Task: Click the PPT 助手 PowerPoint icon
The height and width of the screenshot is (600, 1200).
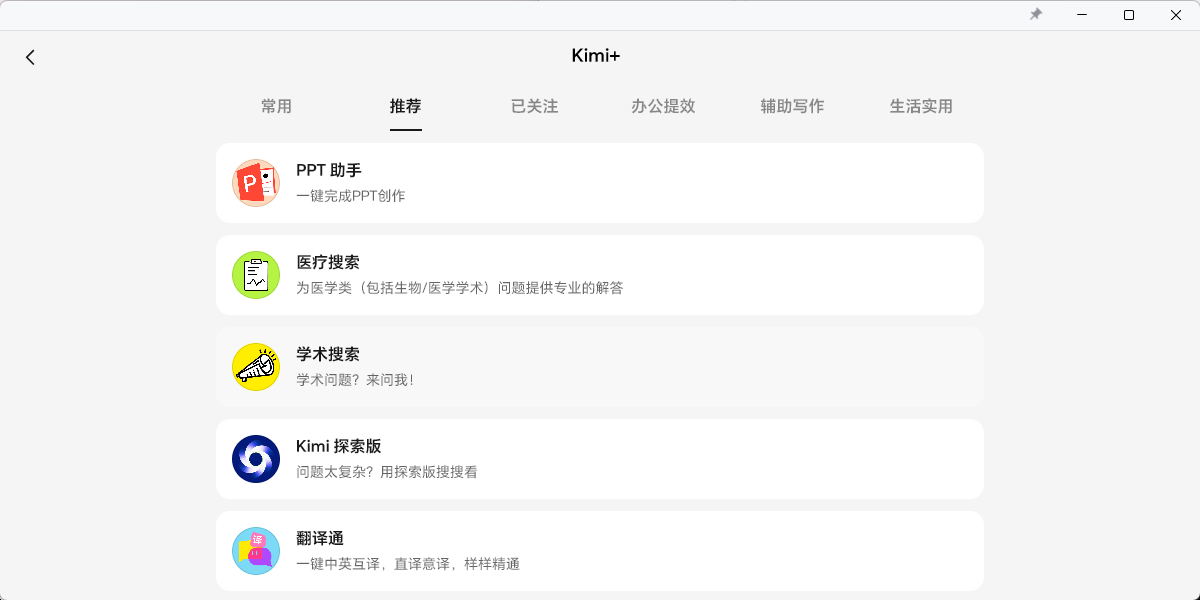Action: click(x=256, y=183)
